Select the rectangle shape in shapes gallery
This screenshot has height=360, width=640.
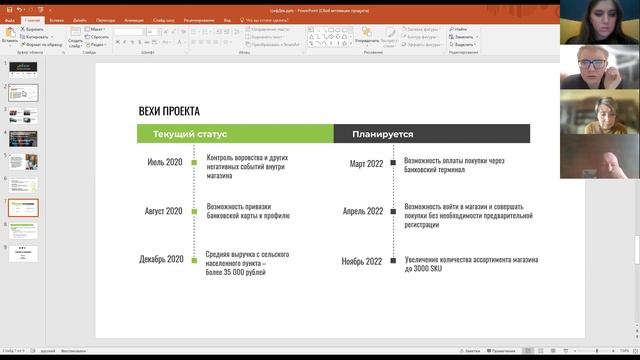click(x=331, y=30)
